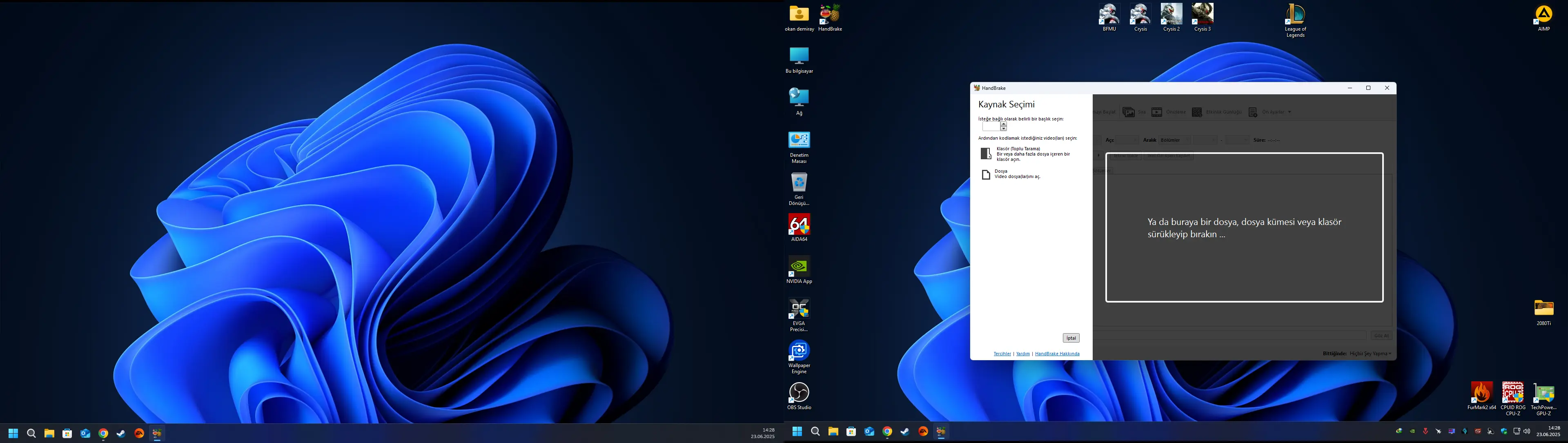This screenshot has height=443, width=1568.
Task: Select the Ağ network desktop icon
Action: 799,102
